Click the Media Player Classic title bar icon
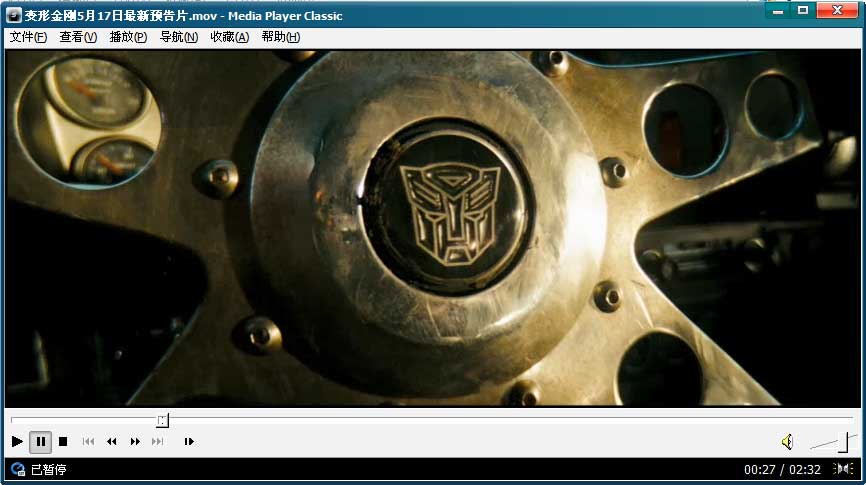This screenshot has height=485, width=866. (14, 15)
